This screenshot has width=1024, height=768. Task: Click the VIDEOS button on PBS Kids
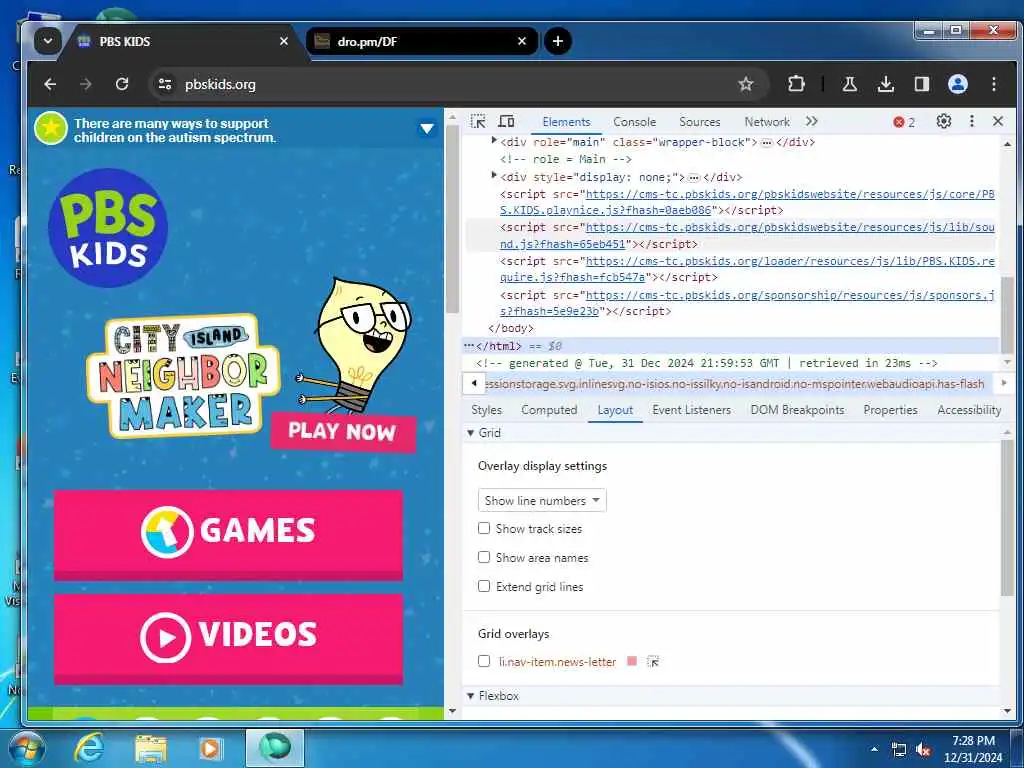tap(228, 638)
